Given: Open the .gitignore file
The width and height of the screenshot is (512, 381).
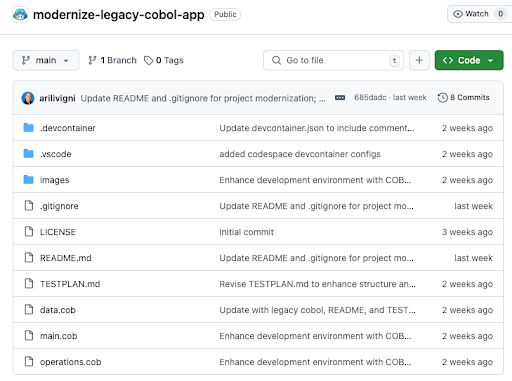Looking at the screenshot, I should (59, 206).
